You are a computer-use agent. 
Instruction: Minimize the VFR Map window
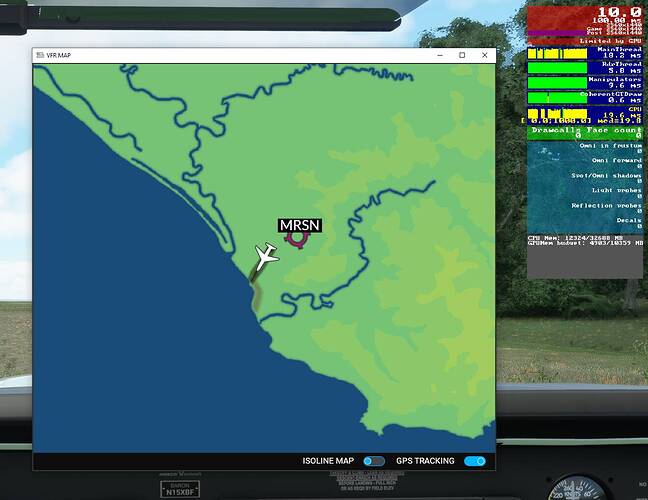[440, 55]
